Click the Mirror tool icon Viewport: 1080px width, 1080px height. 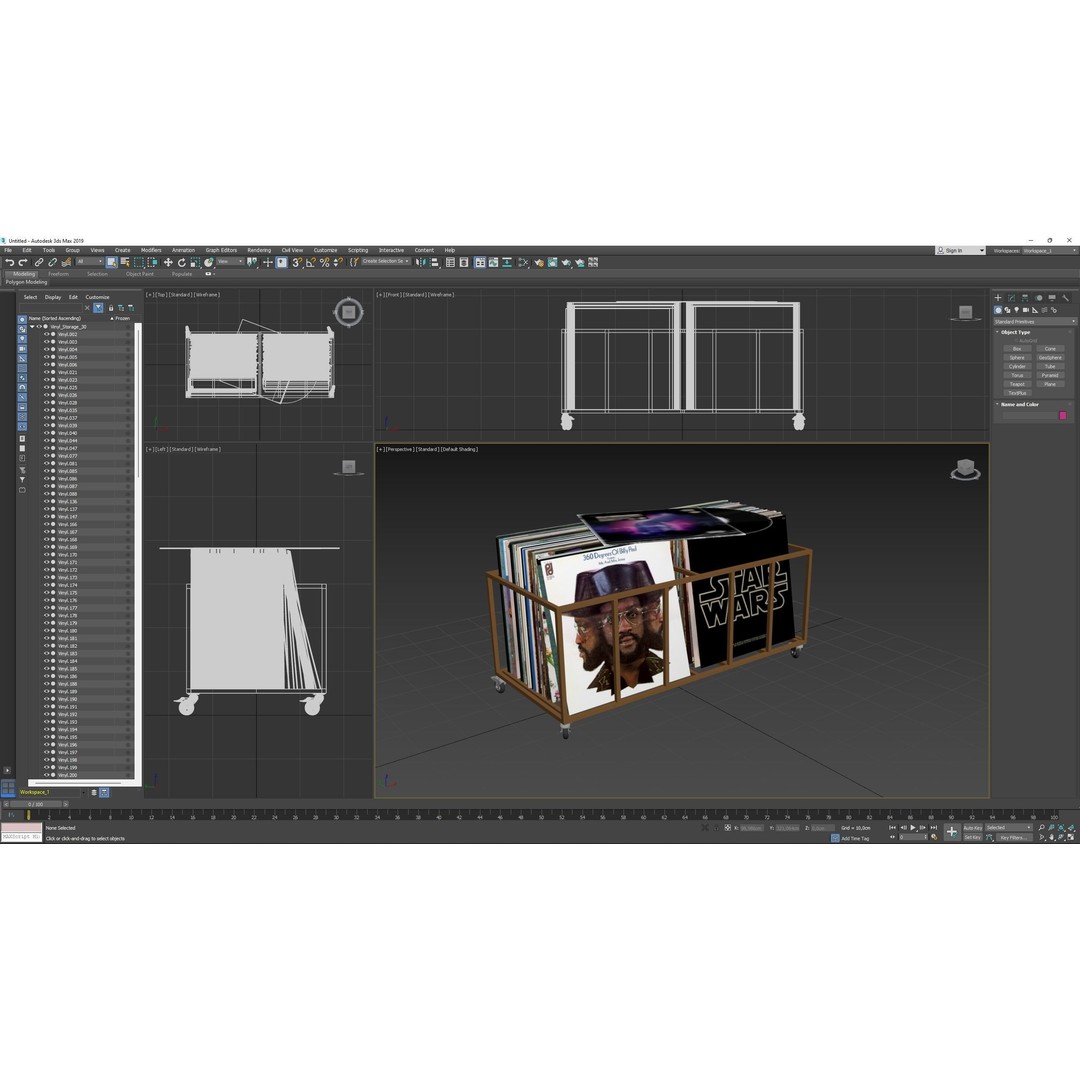[419, 262]
